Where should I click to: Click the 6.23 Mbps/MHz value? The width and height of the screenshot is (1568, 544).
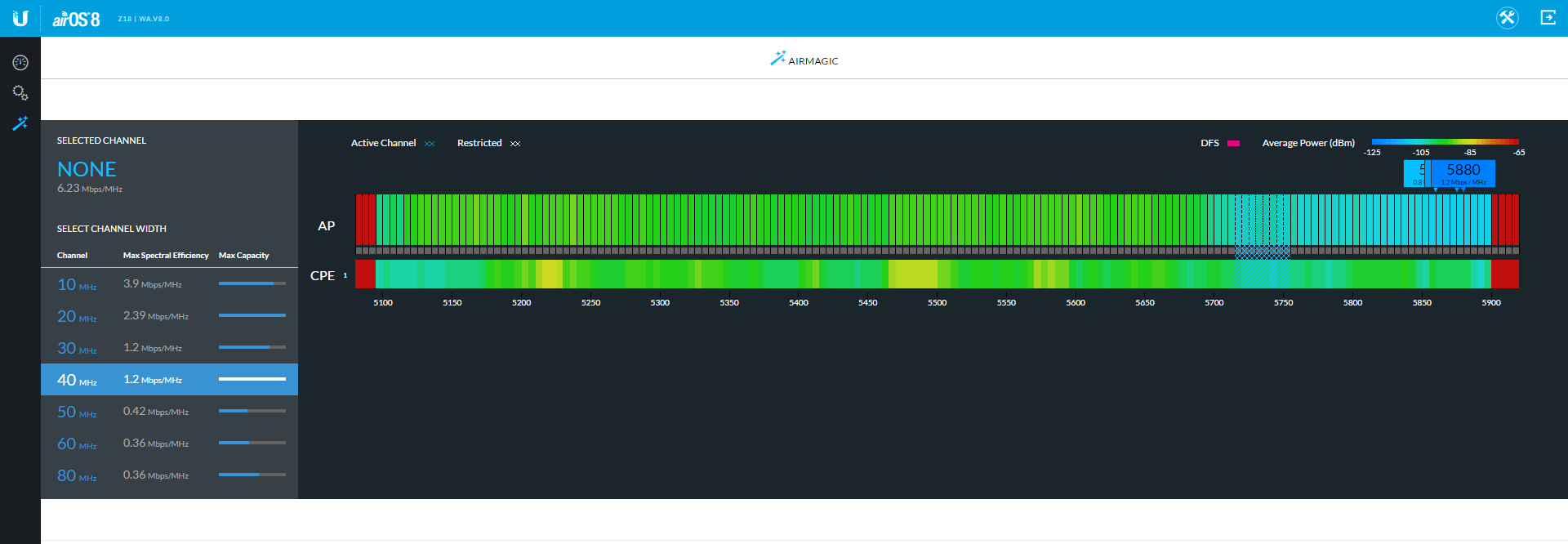pyautogui.click(x=90, y=189)
